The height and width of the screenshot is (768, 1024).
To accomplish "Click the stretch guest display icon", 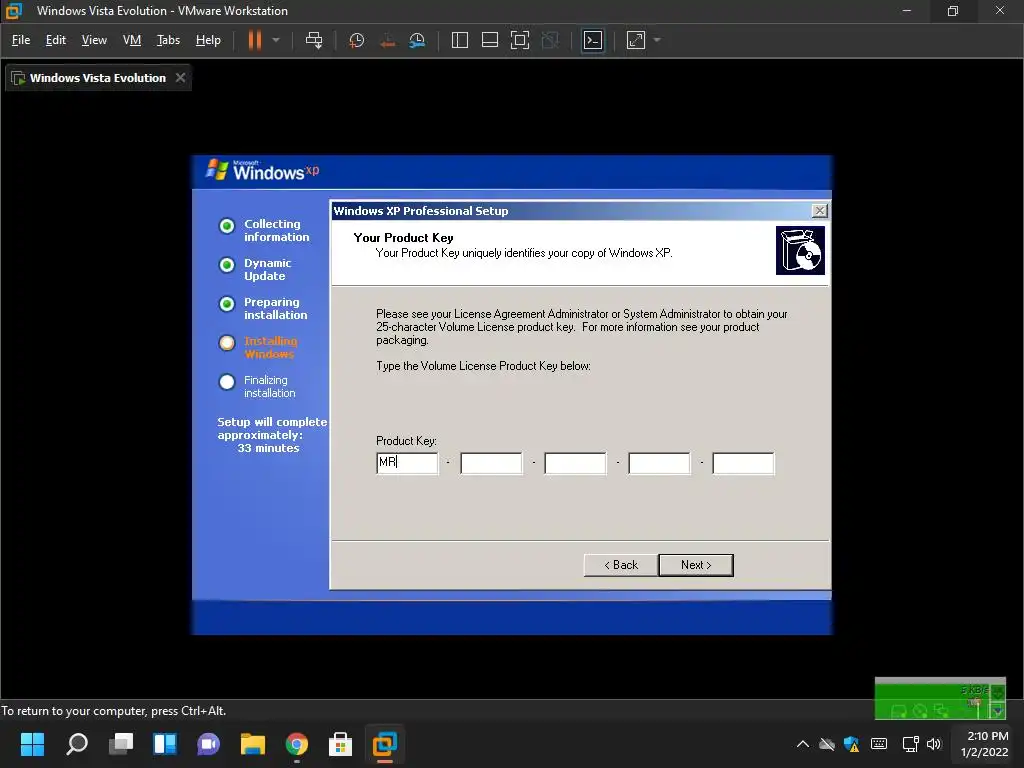I will pos(635,40).
